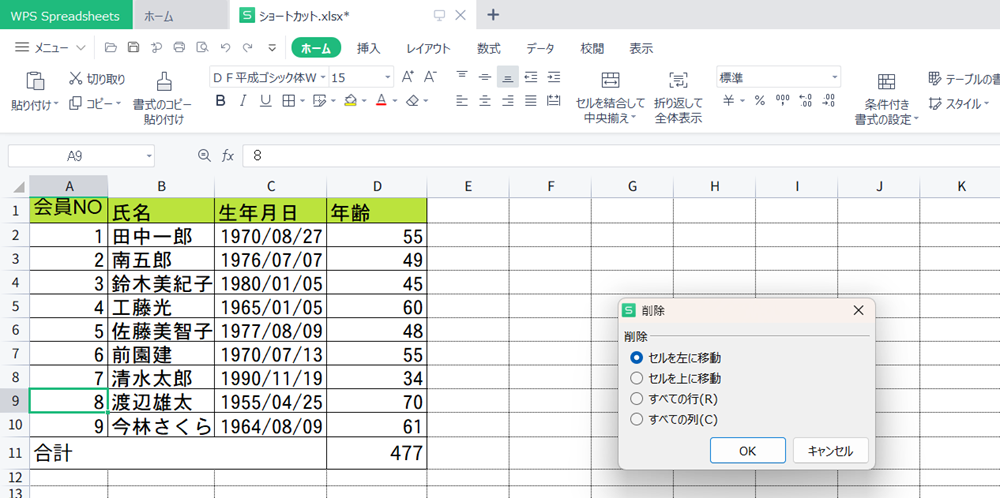Switch to the レイアウト ribbon tab
Image resolution: width=1000 pixels, height=498 pixels.
[428, 48]
